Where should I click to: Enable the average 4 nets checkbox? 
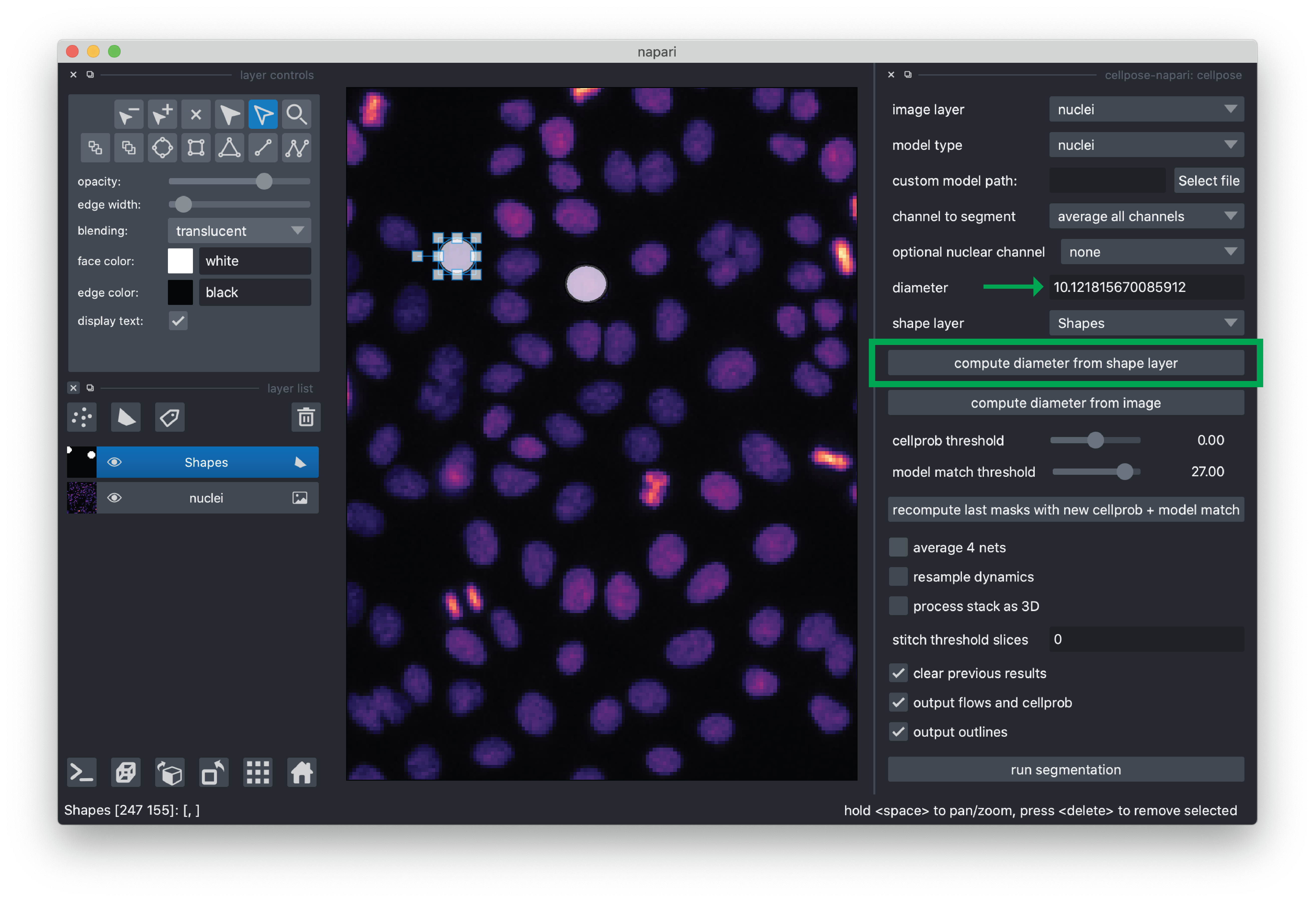(898, 547)
